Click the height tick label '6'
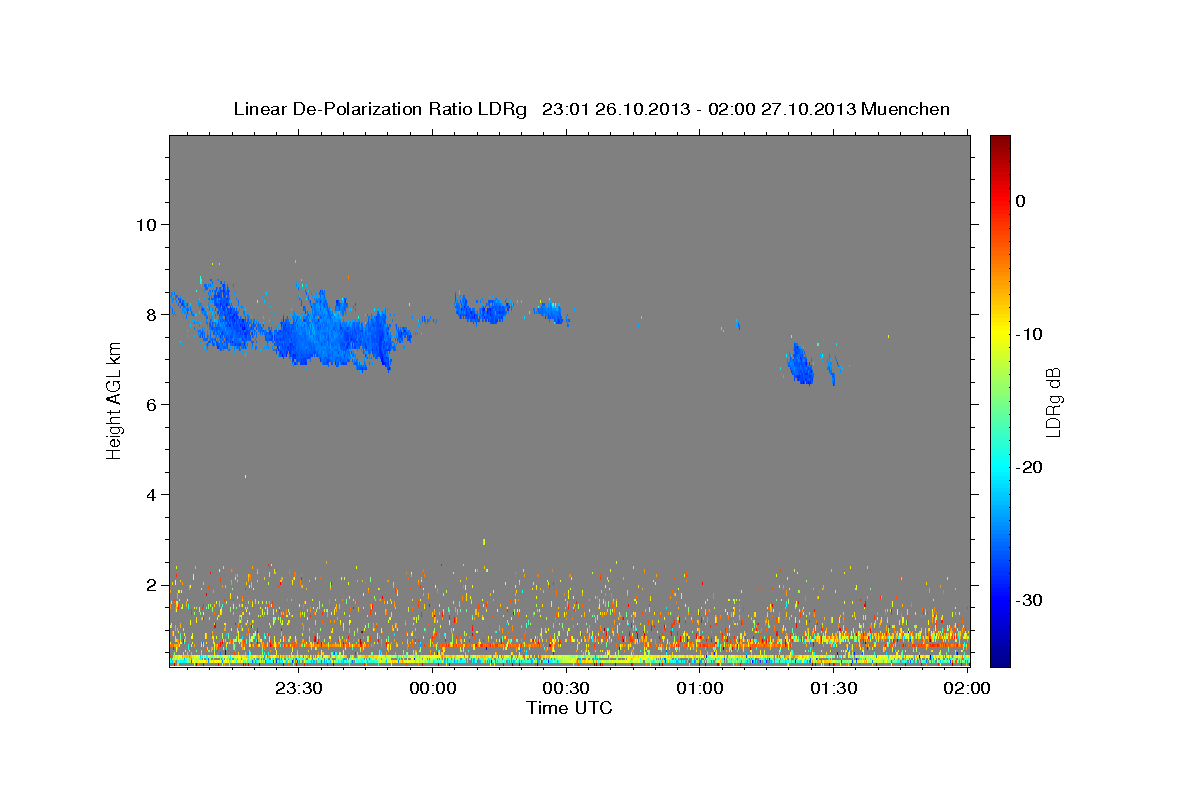The height and width of the screenshot is (800, 1200). click(x=150, y=404)
